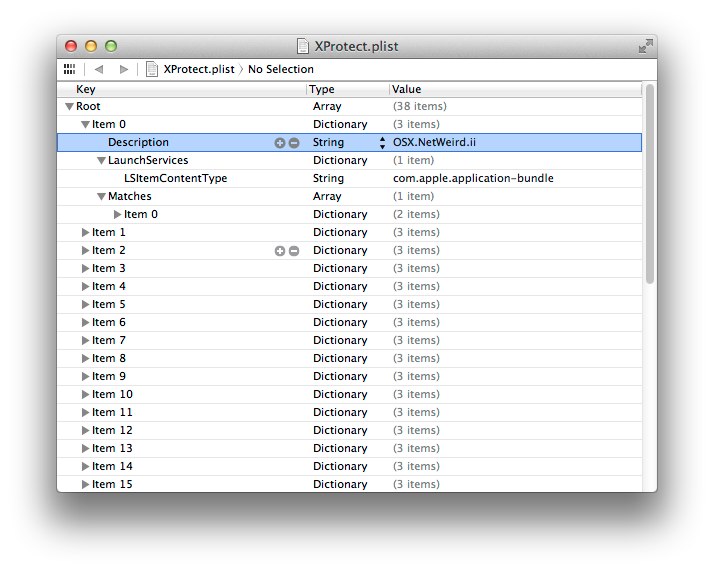Click the document icon in the title bar
The height and width of the screenshot is (571, 714).
(x=303, y=46)
